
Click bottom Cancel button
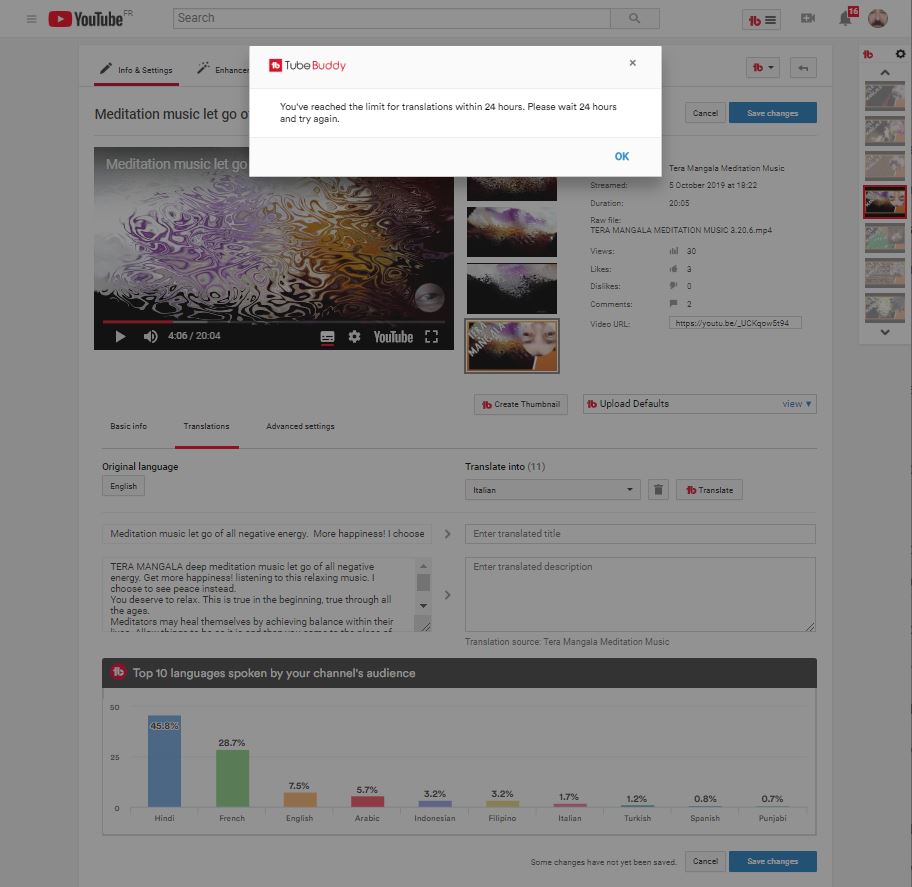705,861
